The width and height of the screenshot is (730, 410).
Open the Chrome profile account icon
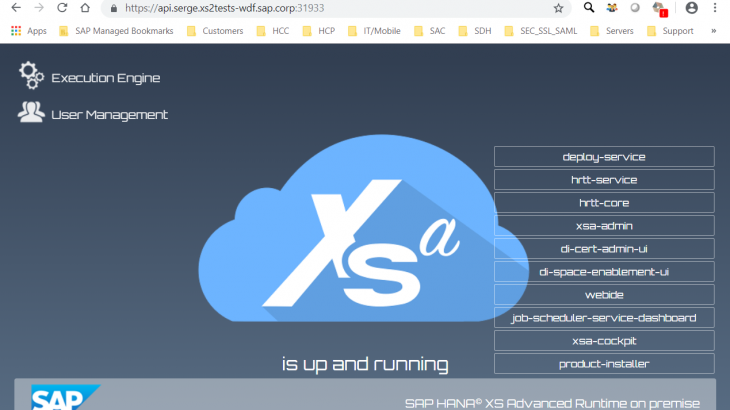692,8
